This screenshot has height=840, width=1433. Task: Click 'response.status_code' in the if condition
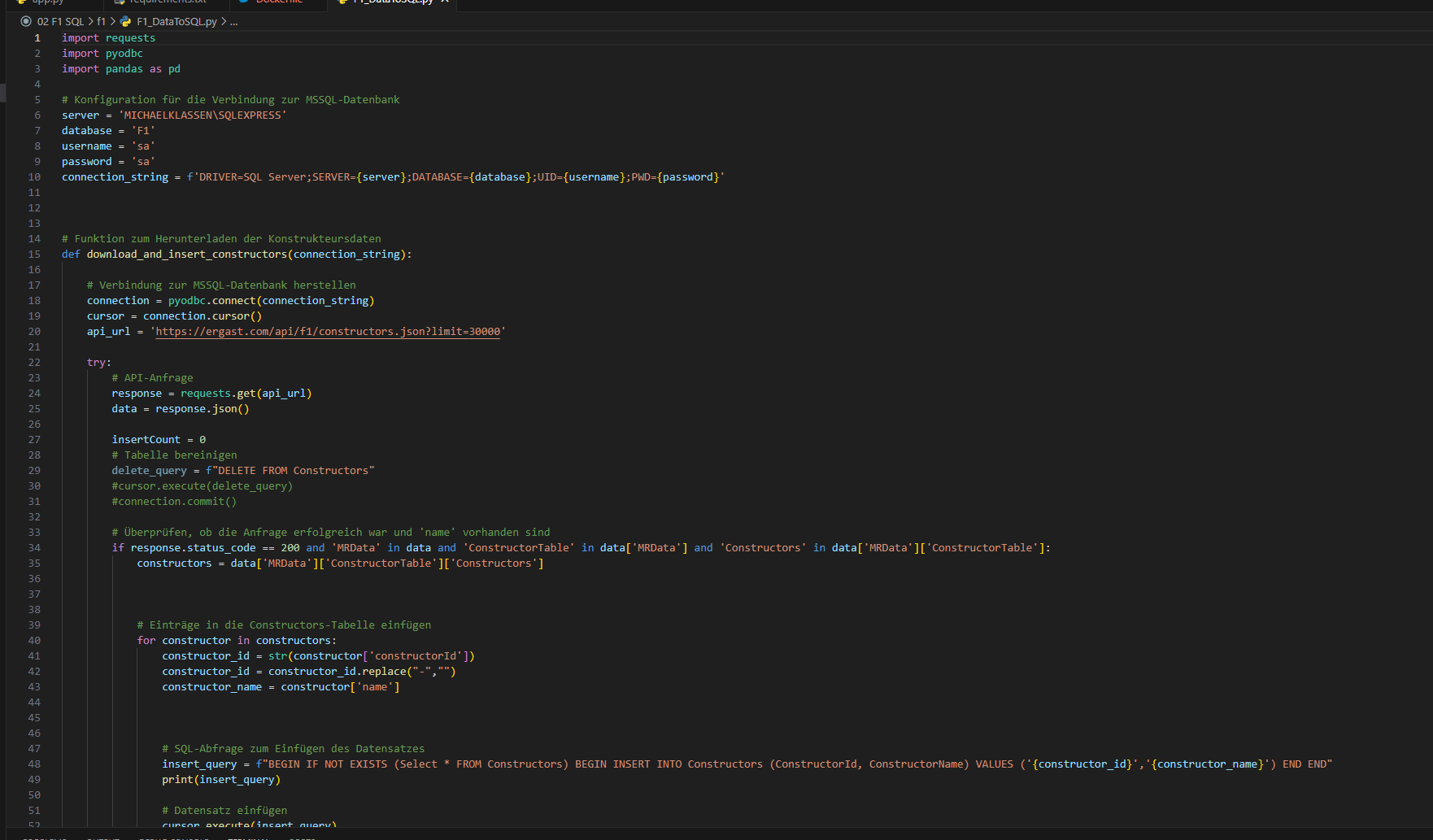(193, 548)
